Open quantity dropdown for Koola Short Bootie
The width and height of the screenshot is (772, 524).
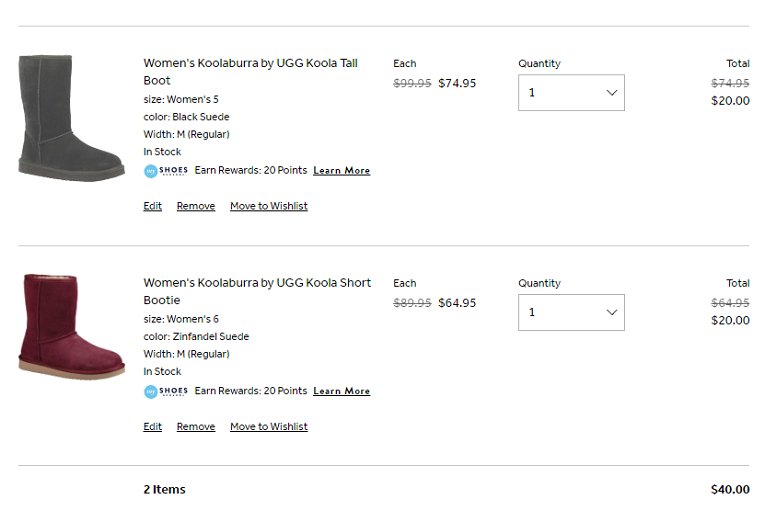(571, 312)
